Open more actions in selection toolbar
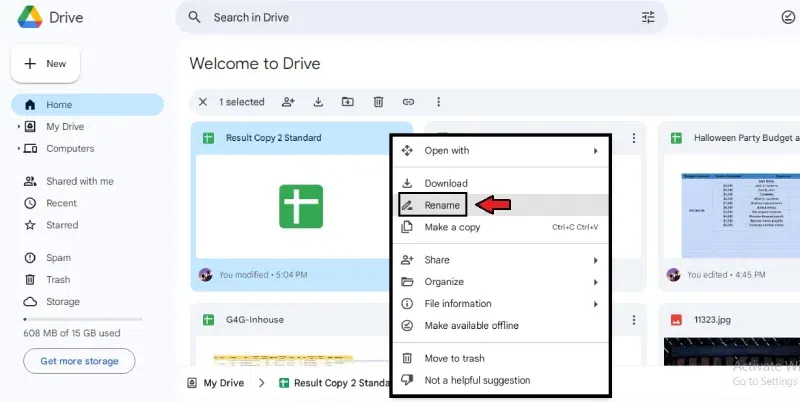 point(438,102)
